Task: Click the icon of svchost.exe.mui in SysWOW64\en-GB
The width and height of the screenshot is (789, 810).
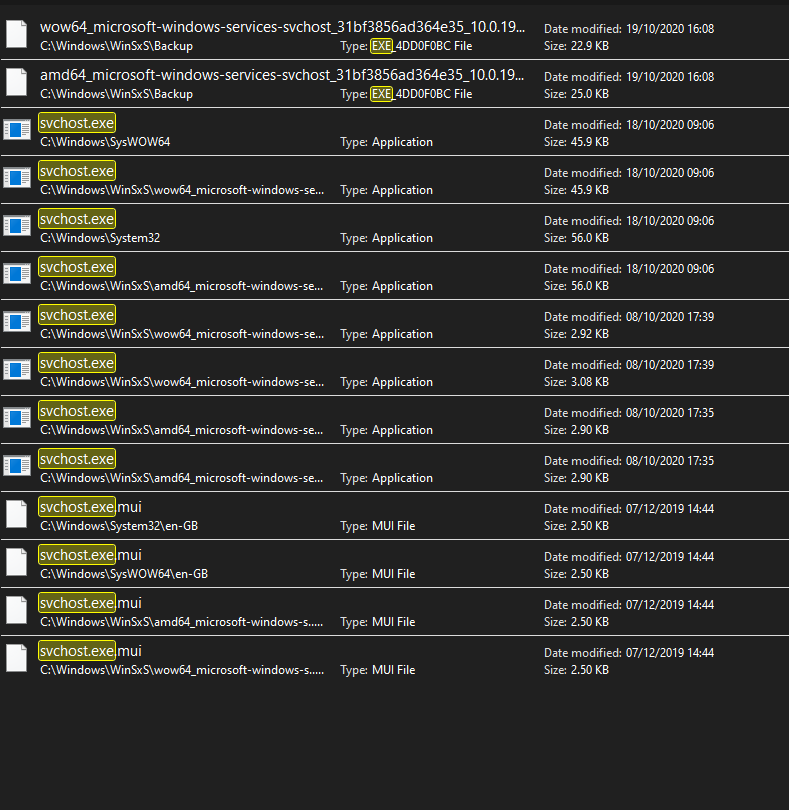Action: coord(17,562)
